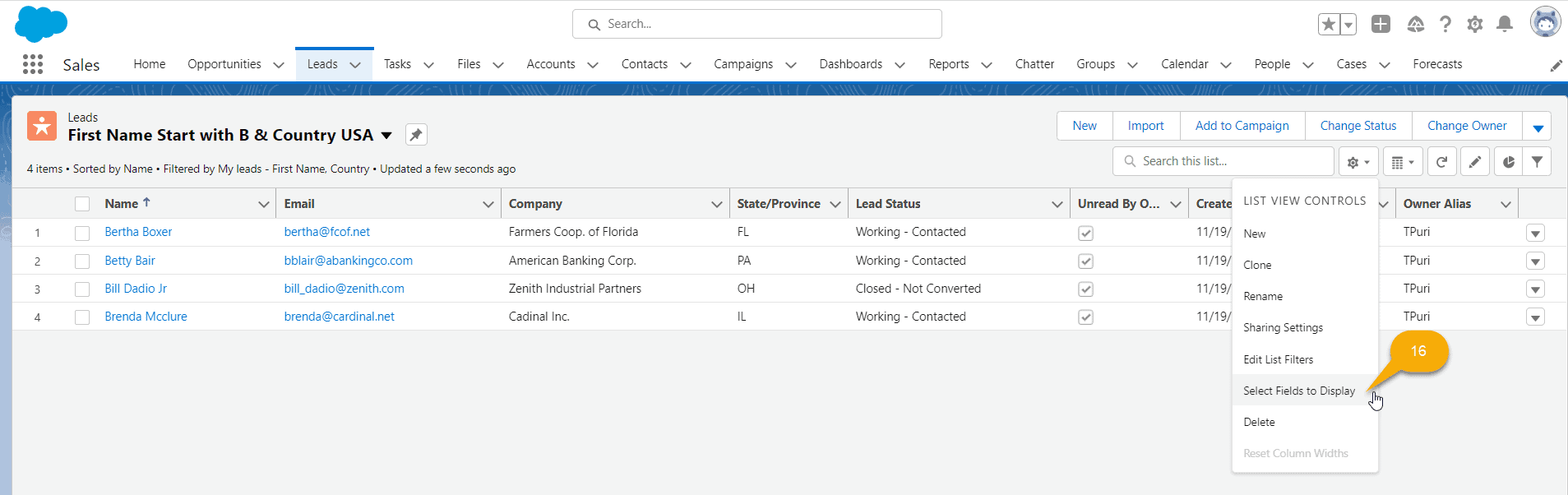The width and height of the screenshot is (1568, 495).
Task: Click the inline edit pencil icon
Action: click(x=1475, y=162)
